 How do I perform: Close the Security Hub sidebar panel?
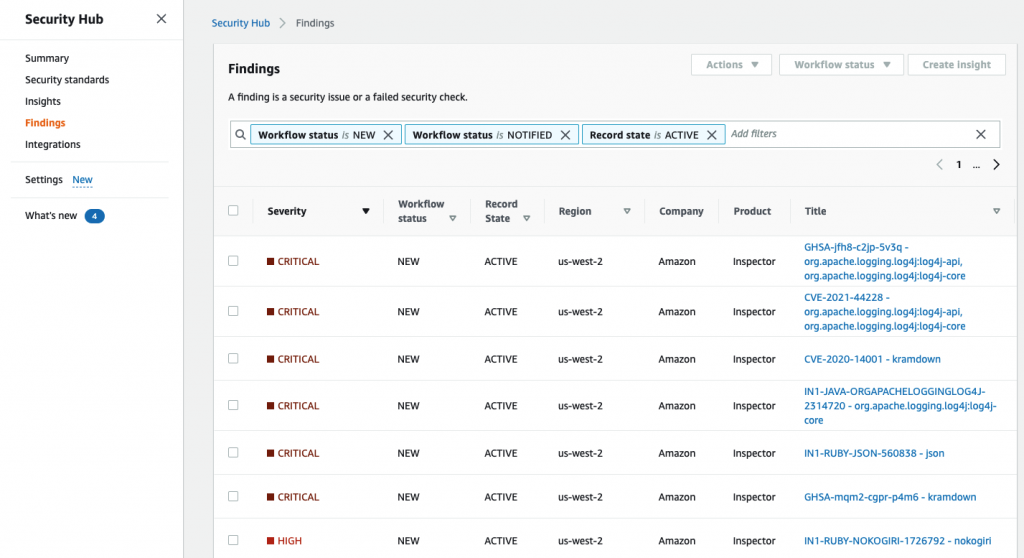pos(161,19)
